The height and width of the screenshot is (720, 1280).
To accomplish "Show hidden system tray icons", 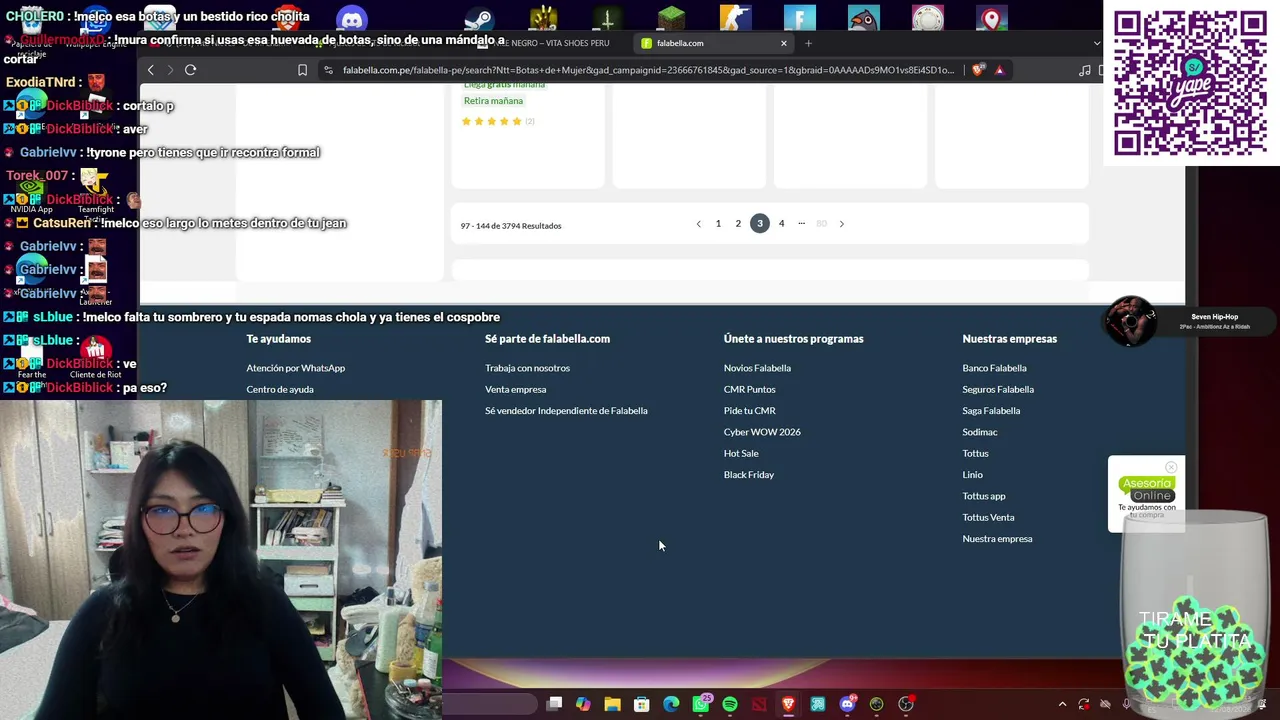I will [x=1062, y=704].
